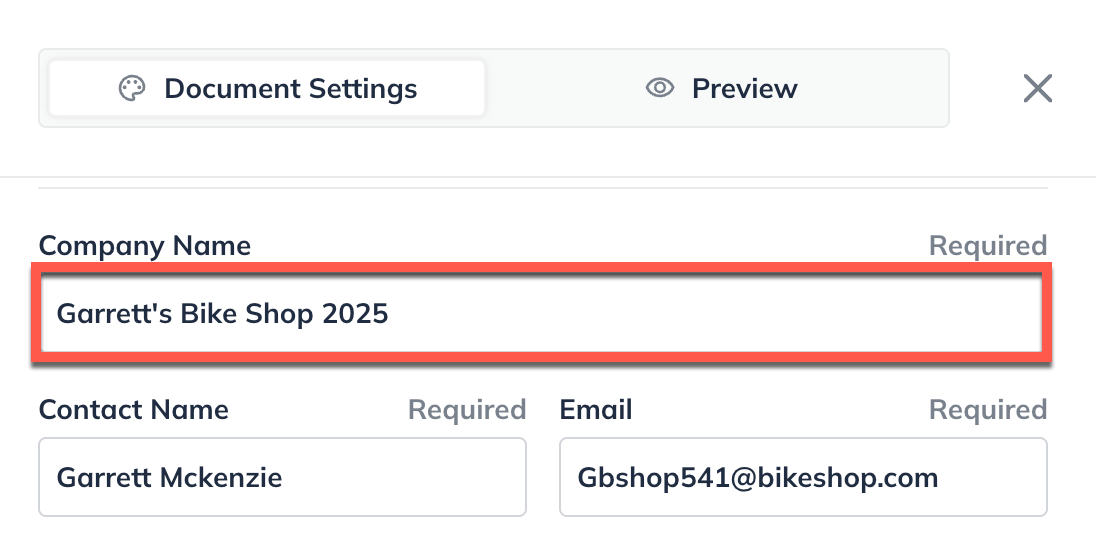Viewport: 1096px width, 548px height.
Task: Open the Preview tab
Action: point(721,88)
